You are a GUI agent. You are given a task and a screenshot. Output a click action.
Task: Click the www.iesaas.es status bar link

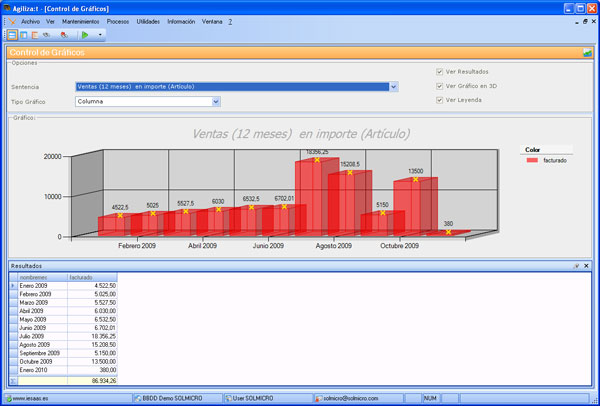(31, 398)
